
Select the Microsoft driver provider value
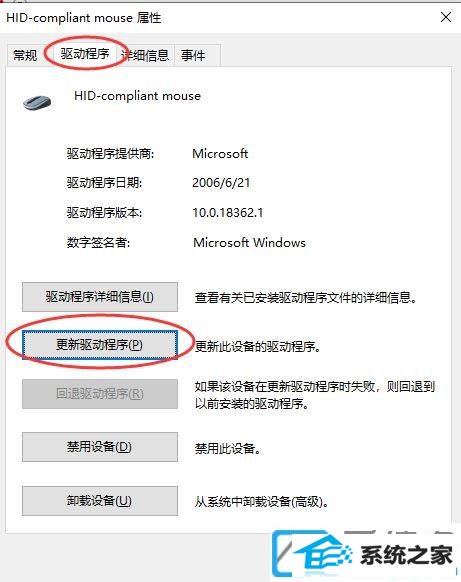click(x=220, y=153)
